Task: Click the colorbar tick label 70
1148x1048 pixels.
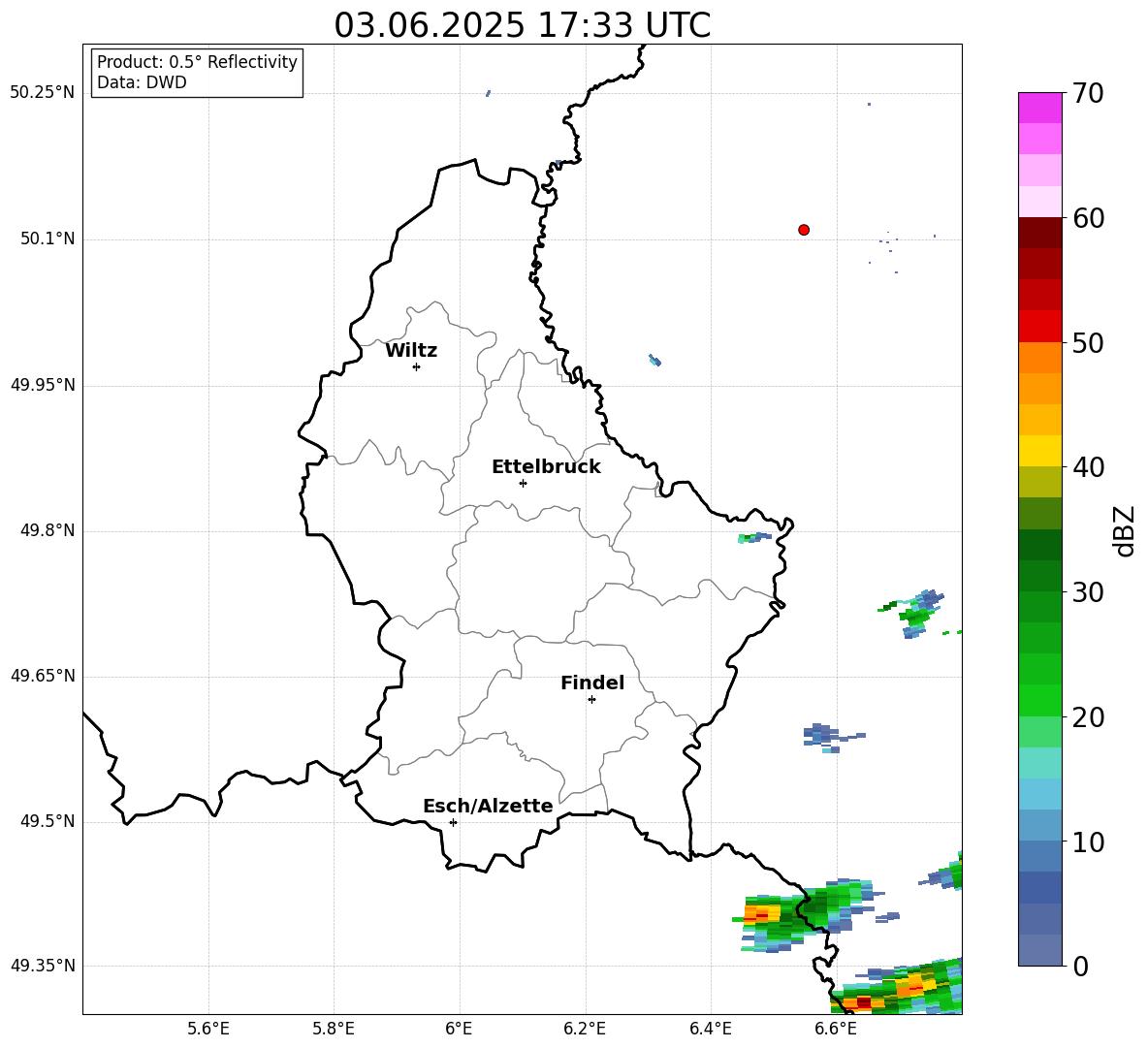Action: [1088, 94]
